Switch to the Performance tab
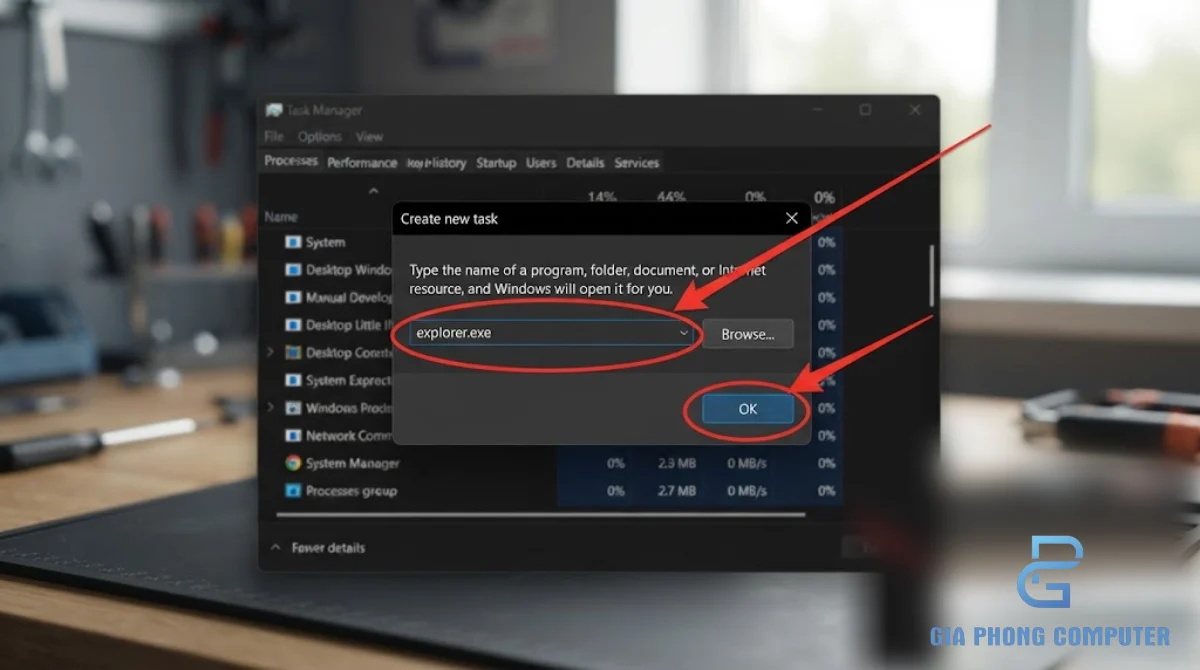Viewport: 1200px width, 670px height. coord(362,162)
